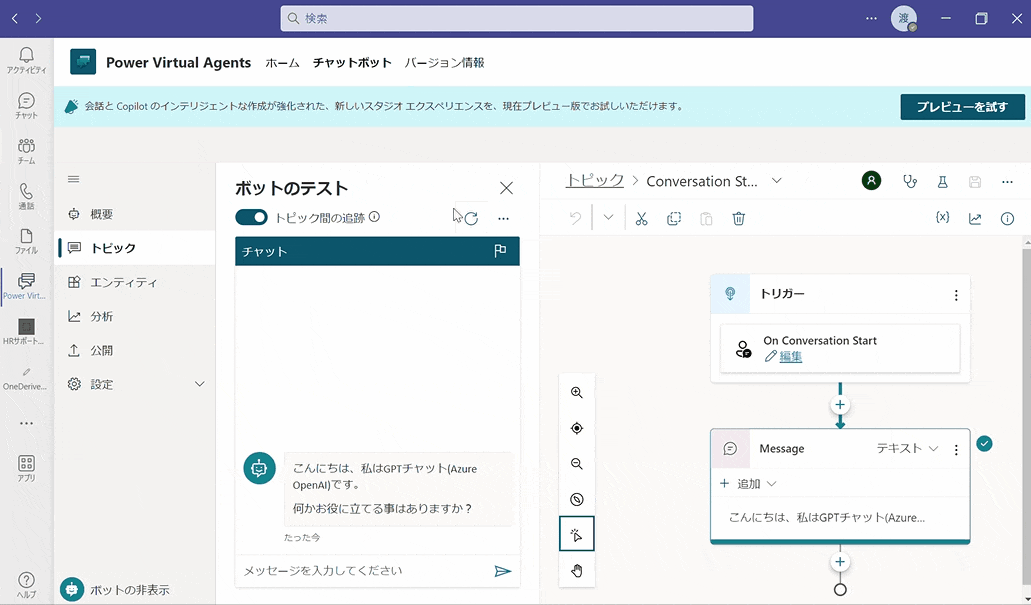Click the Zoom in icon on the canvas
The height and width of the screenshot is (605, 1031).
576,392
